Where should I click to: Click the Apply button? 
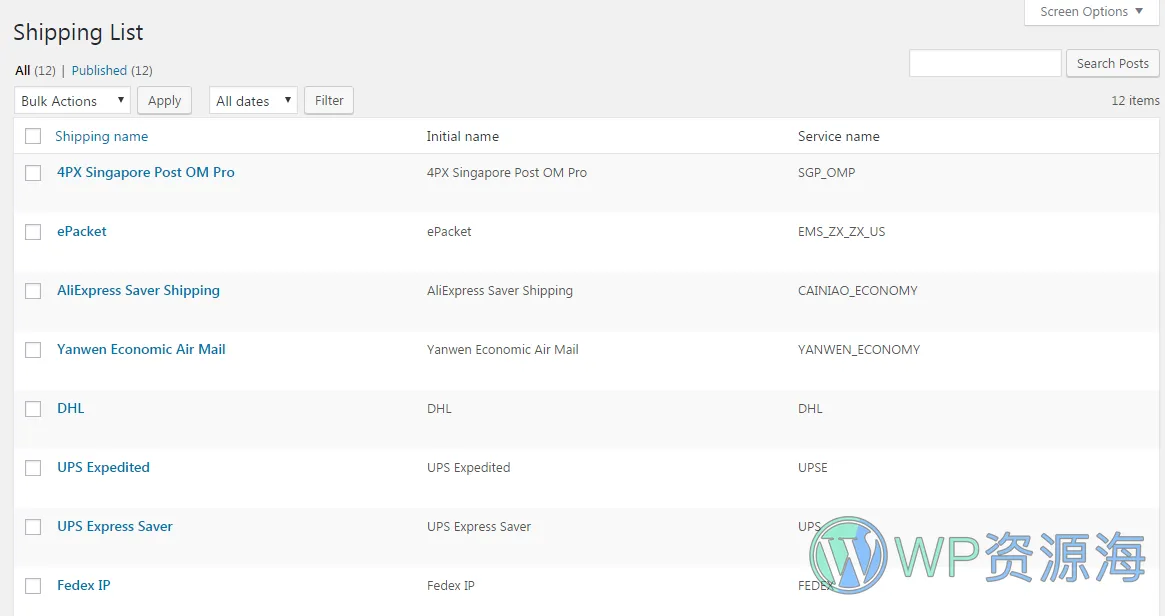[x=164, y=100]
